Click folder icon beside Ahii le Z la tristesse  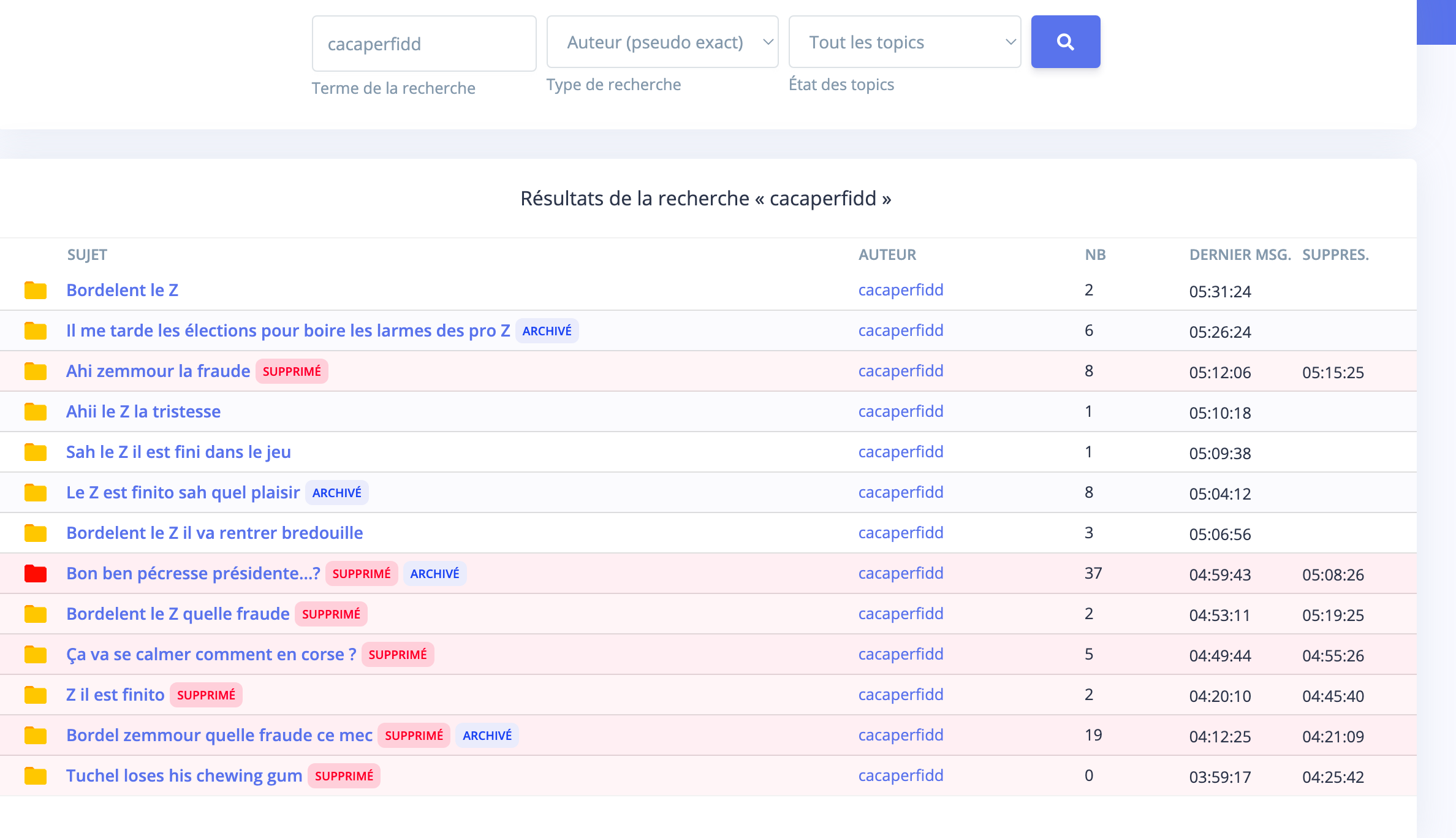point(36,412)
